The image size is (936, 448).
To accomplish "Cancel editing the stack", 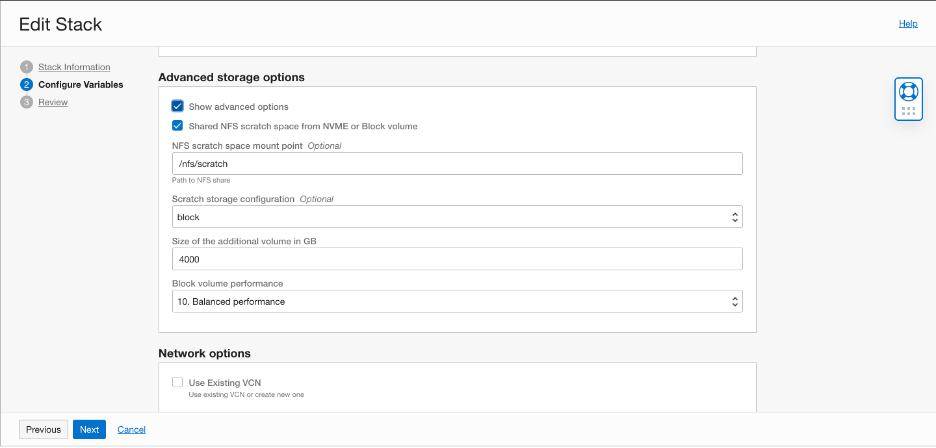I will 131,429.
